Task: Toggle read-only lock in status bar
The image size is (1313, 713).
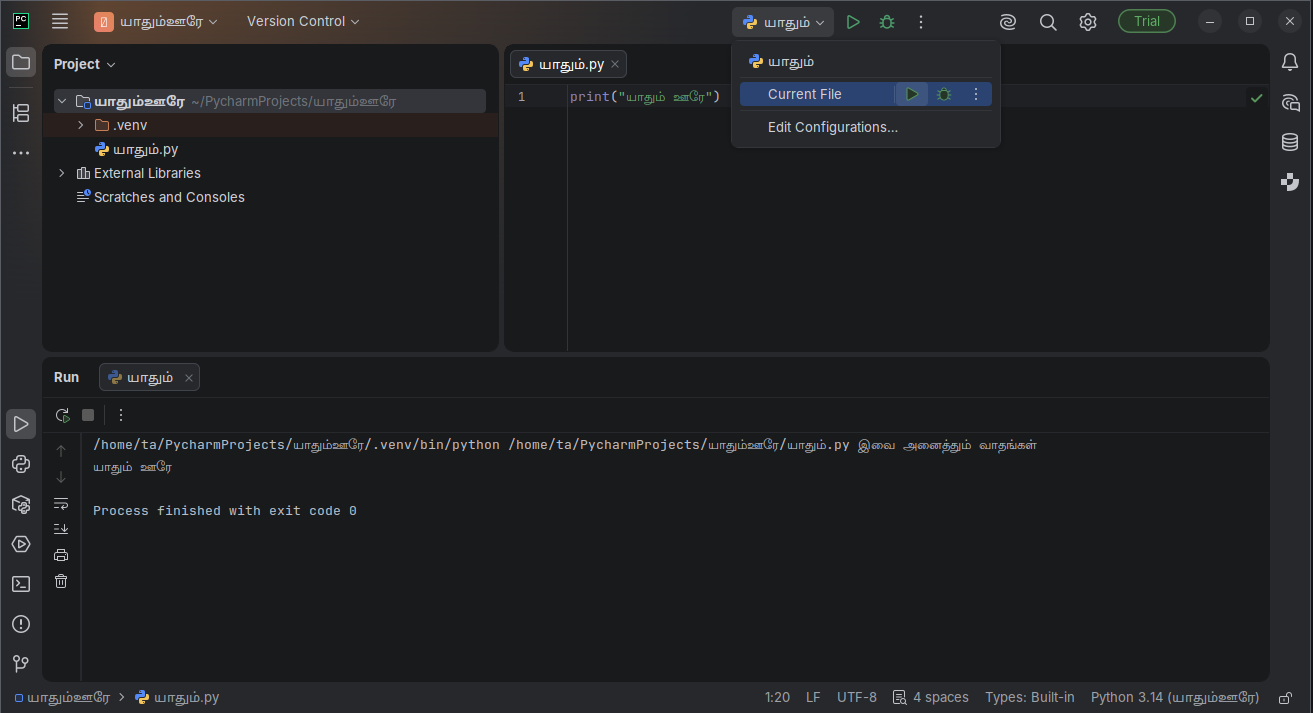Action: click(1283, 697)
